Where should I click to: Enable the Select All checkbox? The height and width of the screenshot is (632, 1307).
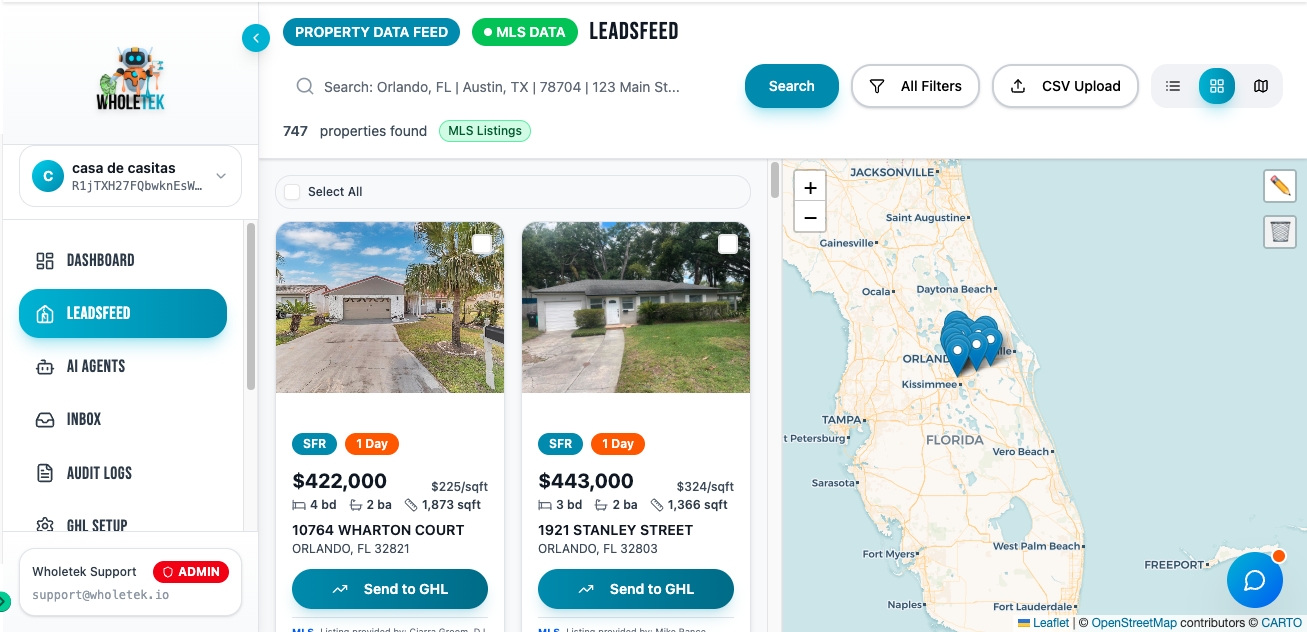coord(291,192)
